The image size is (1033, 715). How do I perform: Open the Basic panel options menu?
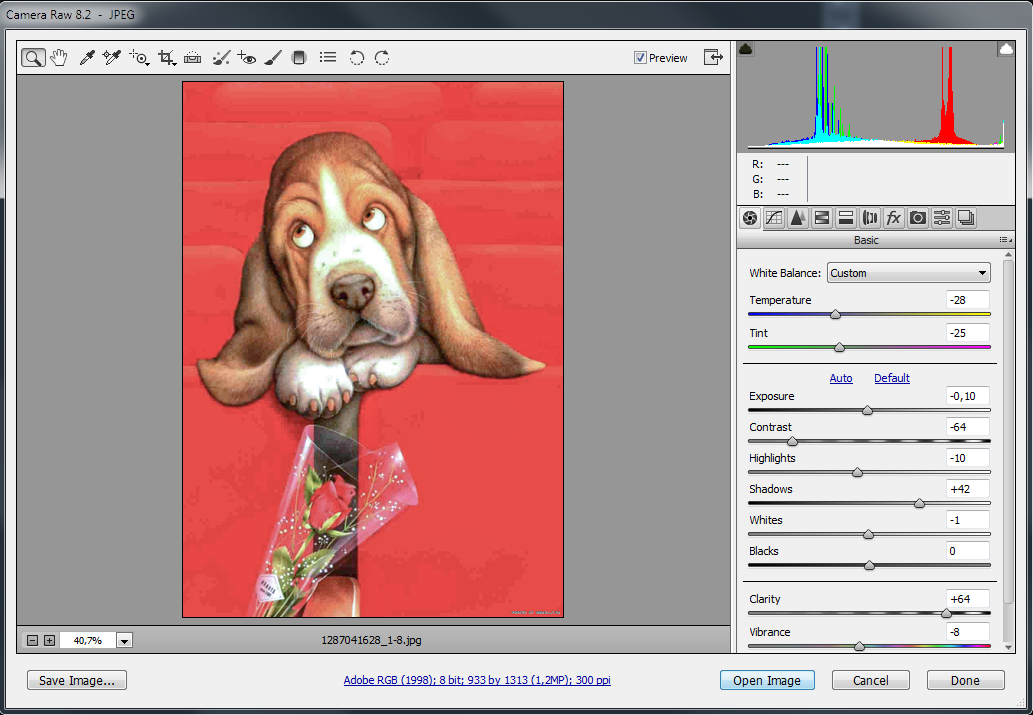[x=1003, y=240]
